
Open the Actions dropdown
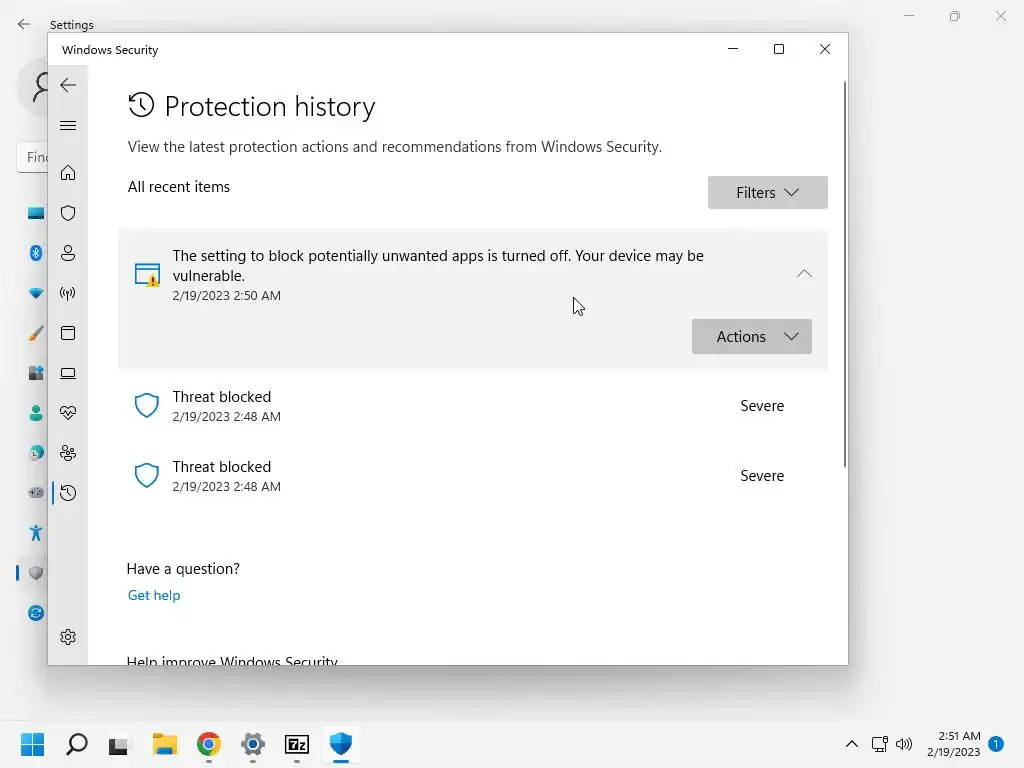(x=752, y=336)
